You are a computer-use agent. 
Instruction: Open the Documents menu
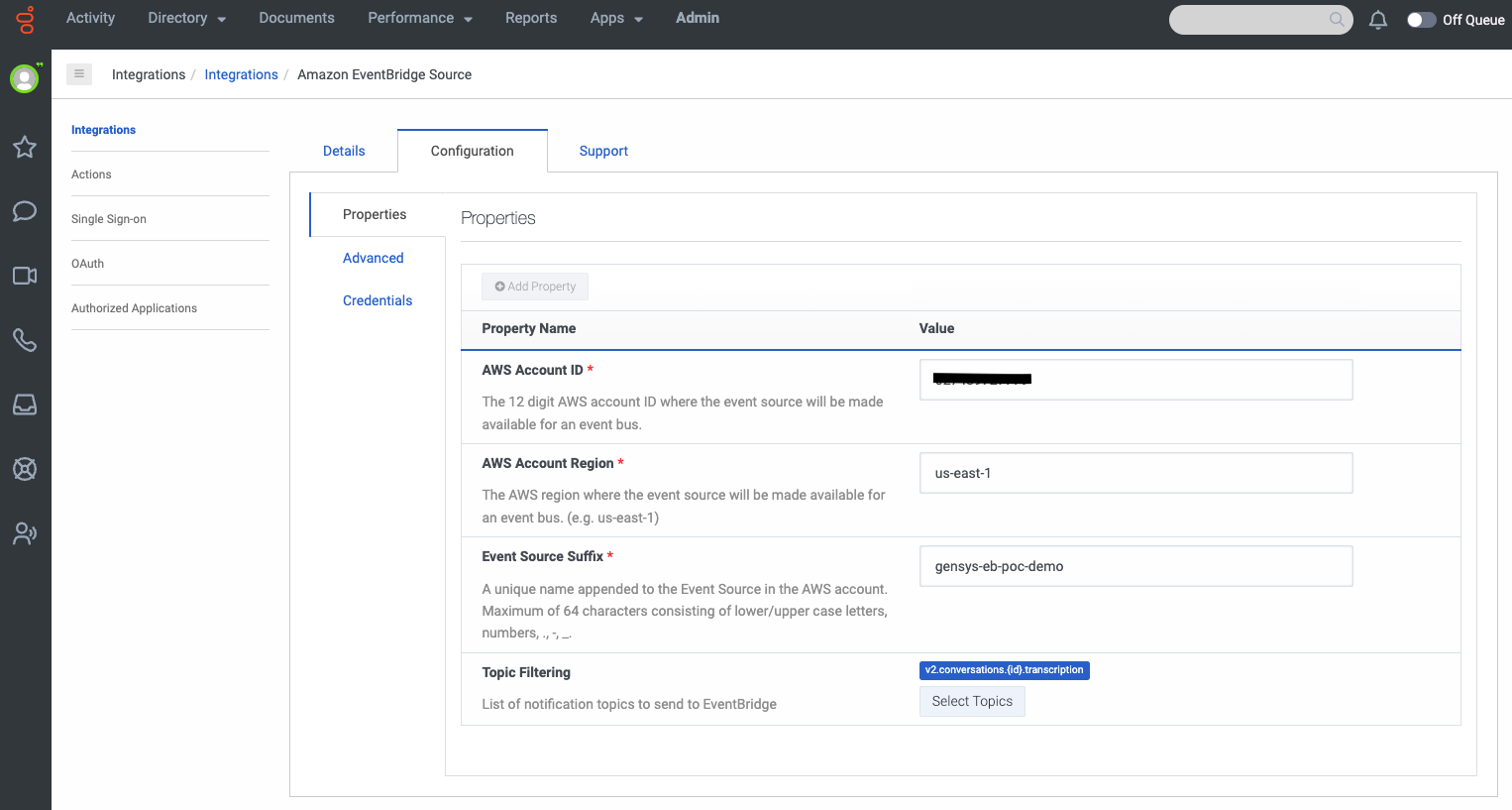[x=296, y=18]
